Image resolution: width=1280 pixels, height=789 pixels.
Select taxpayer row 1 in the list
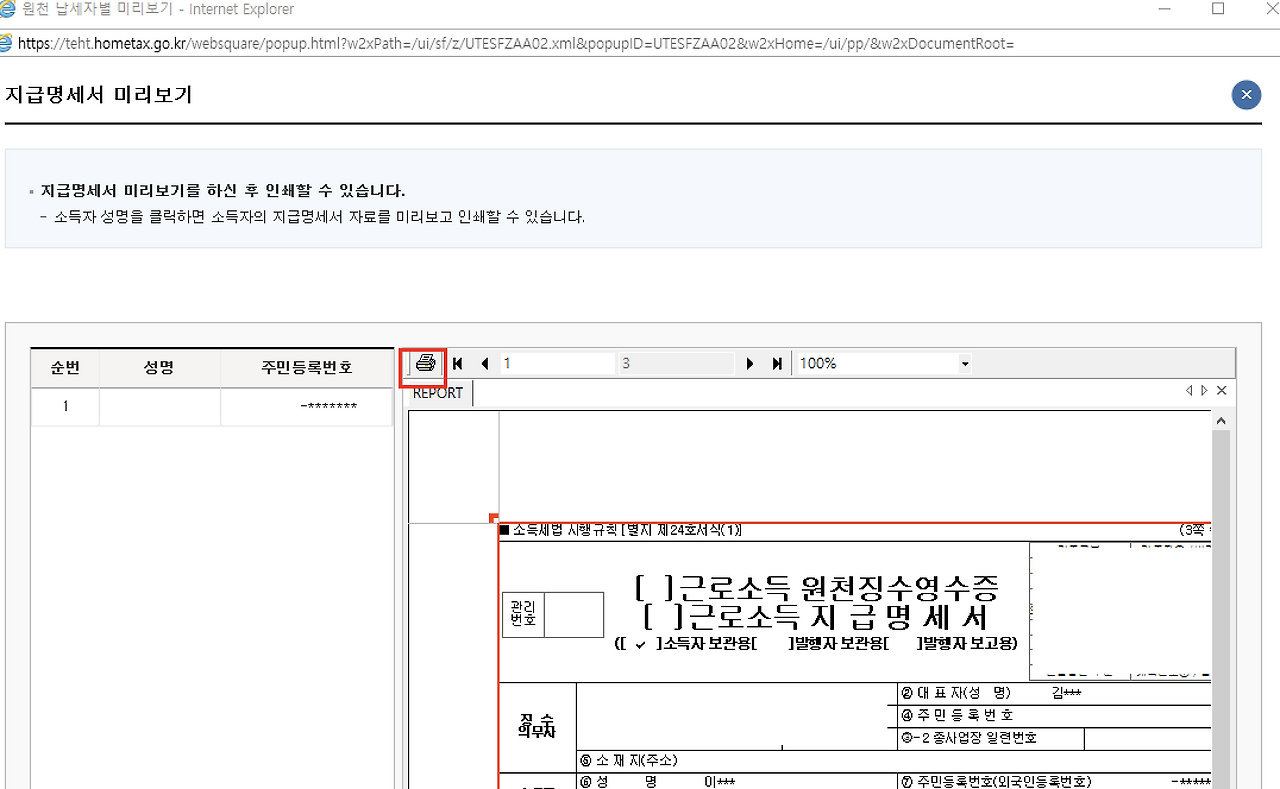tap(159, 406)
